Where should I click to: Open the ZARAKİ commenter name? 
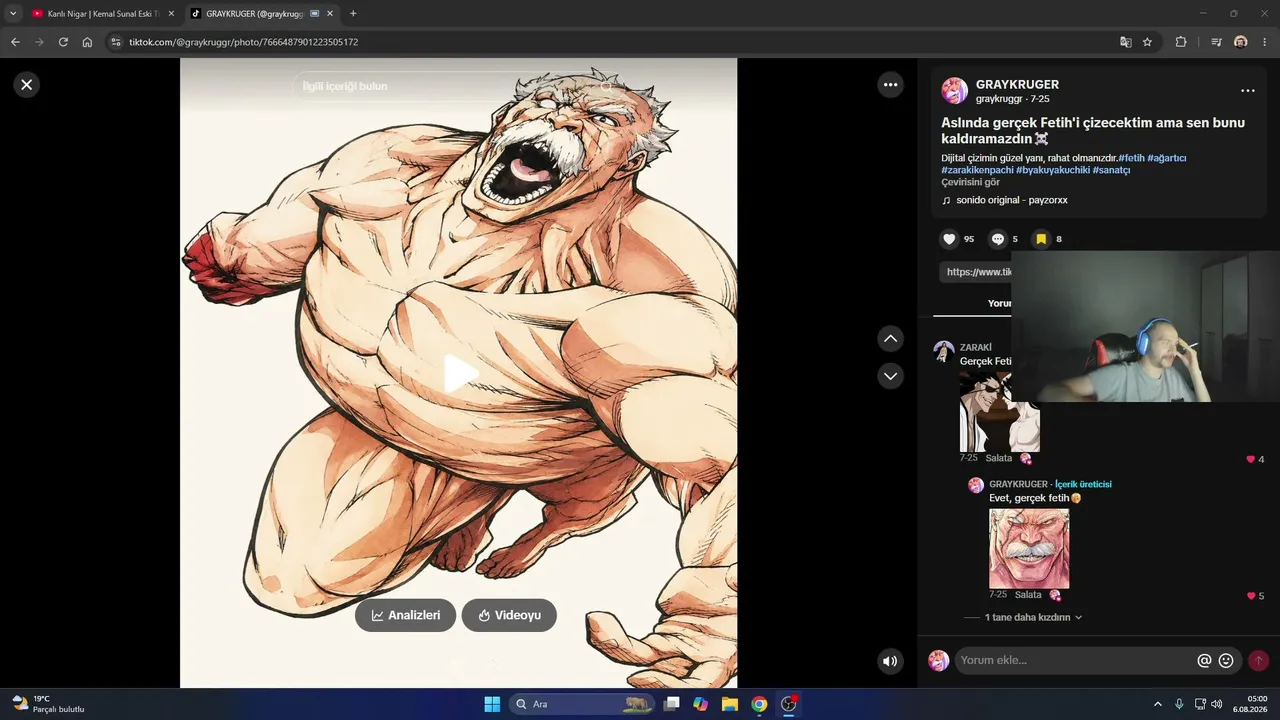pos(976,347)
